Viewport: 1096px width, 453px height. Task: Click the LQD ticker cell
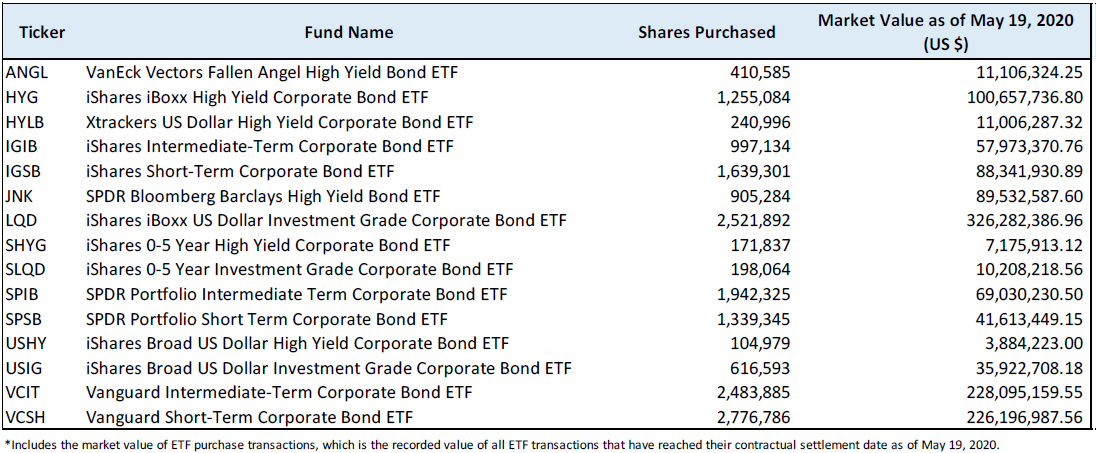click(22, 221)
